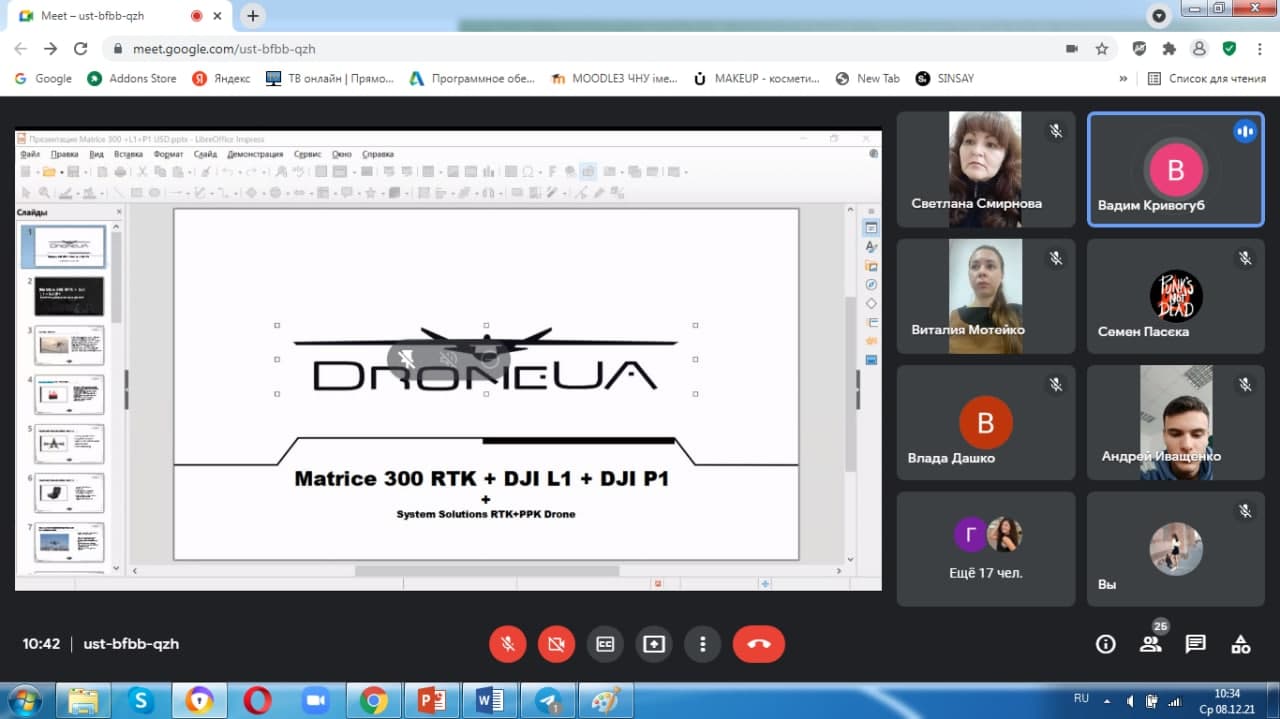Open the Программное обе... bookmark

pyautogui.click(x=472, y=79)
